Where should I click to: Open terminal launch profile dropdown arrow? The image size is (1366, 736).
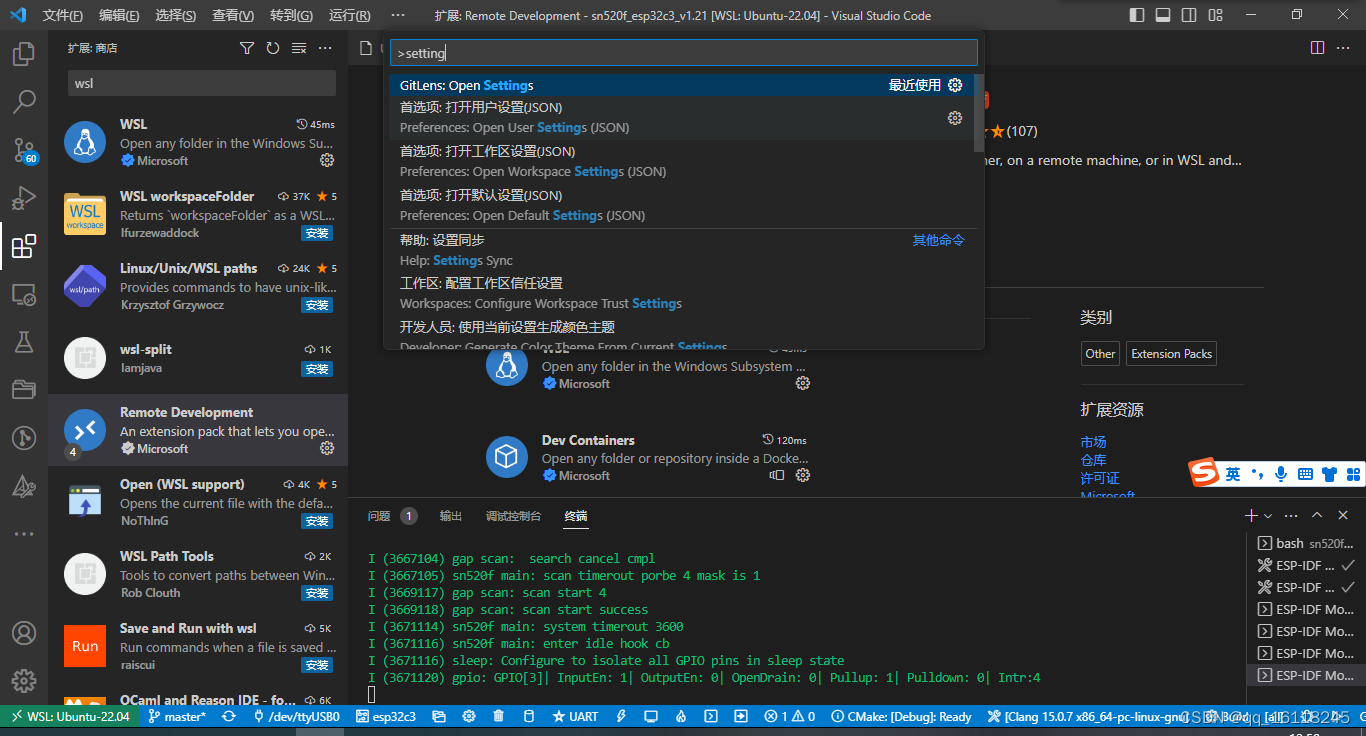click(1268, 516)
